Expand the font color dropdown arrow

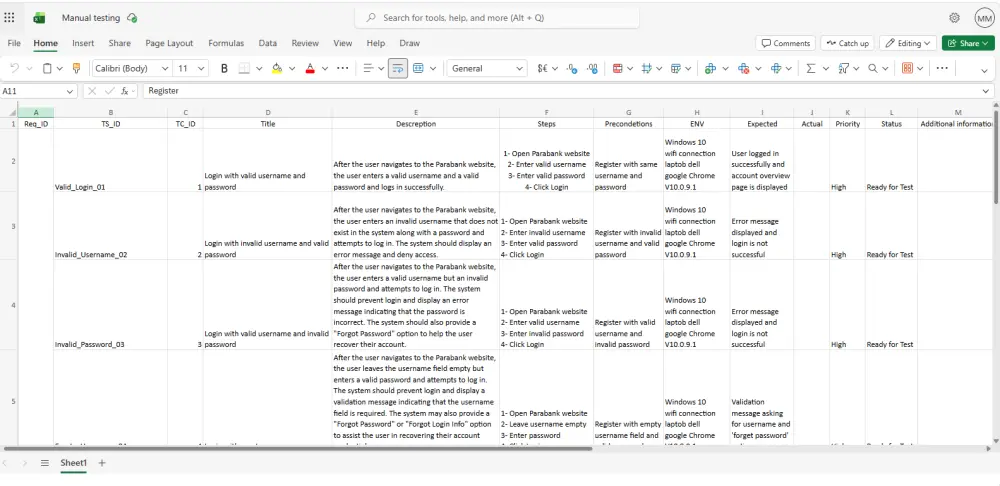[x=325, y=69]
